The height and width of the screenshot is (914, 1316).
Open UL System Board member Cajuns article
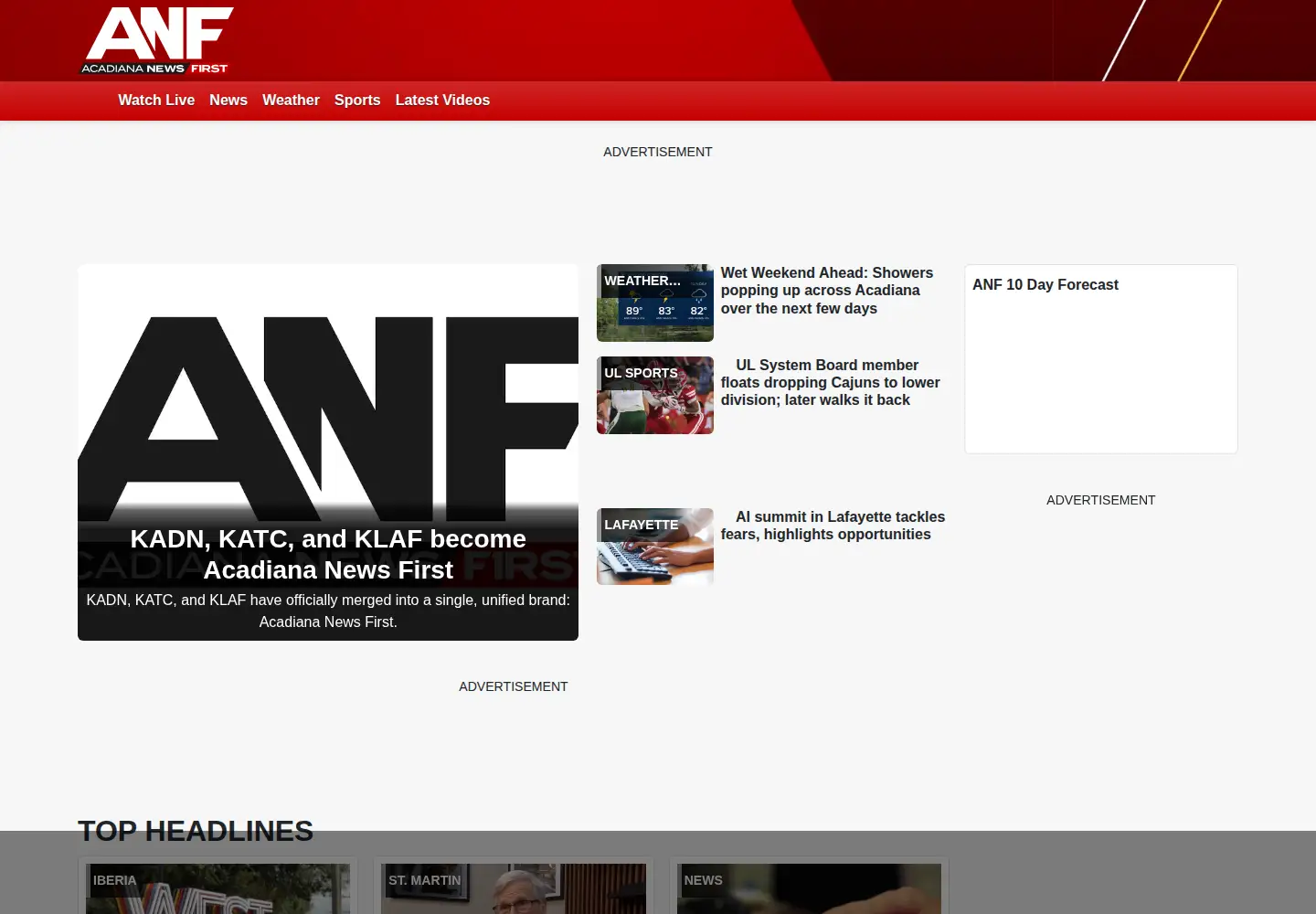coord(831,382)
